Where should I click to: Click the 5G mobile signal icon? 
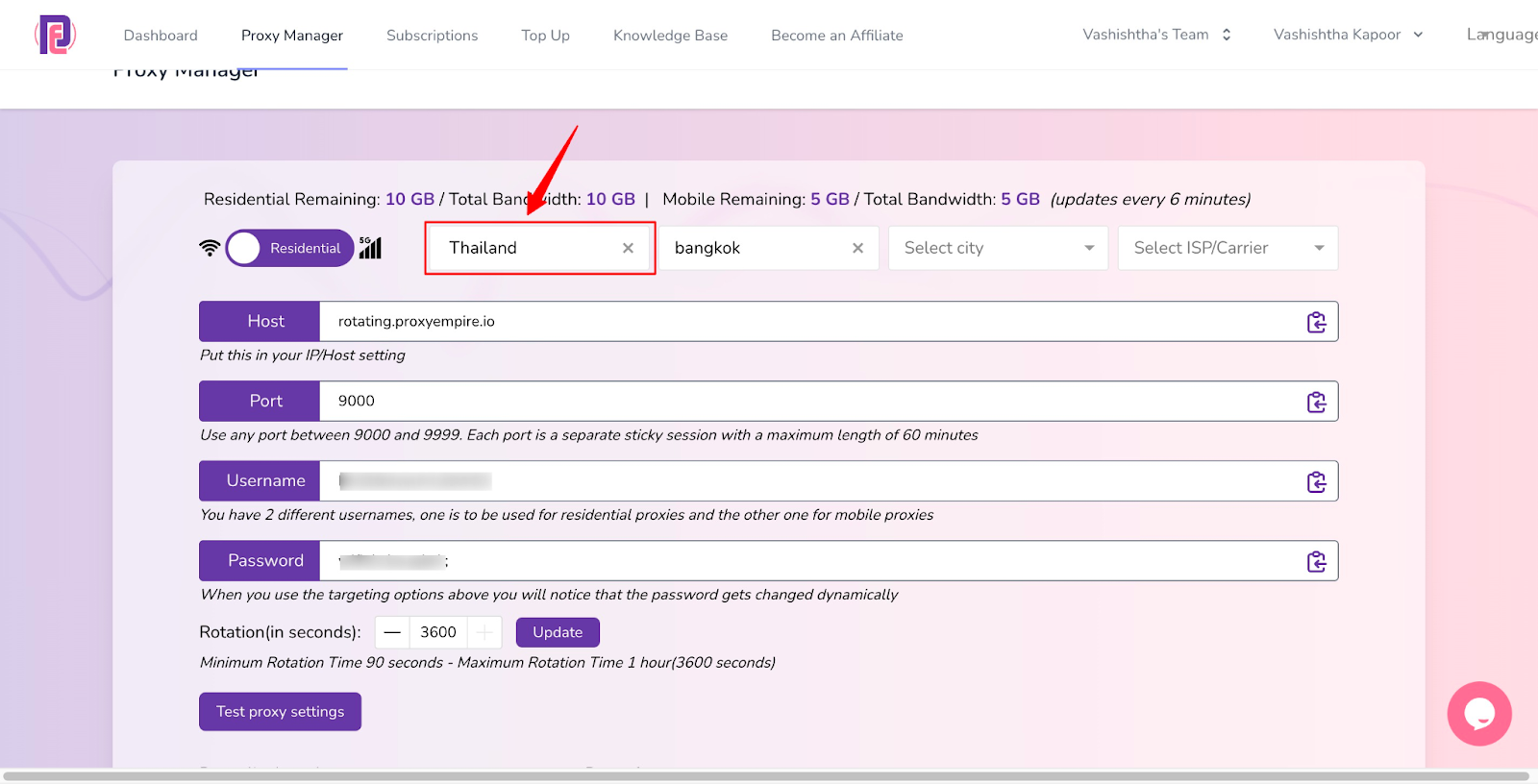click(370, 248)
